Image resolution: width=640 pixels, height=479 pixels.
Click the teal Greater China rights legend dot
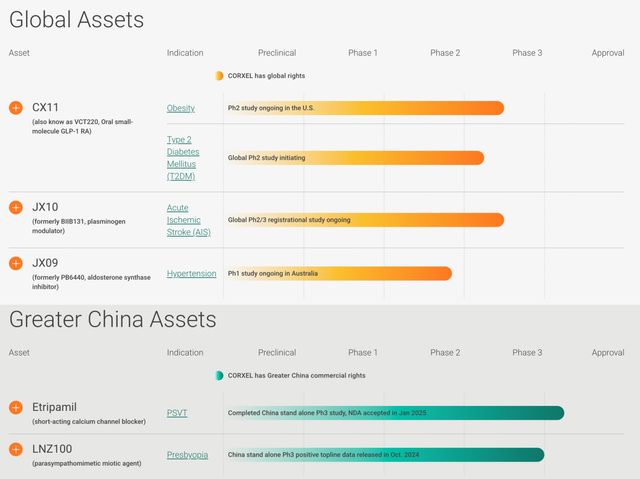(219, 375)
